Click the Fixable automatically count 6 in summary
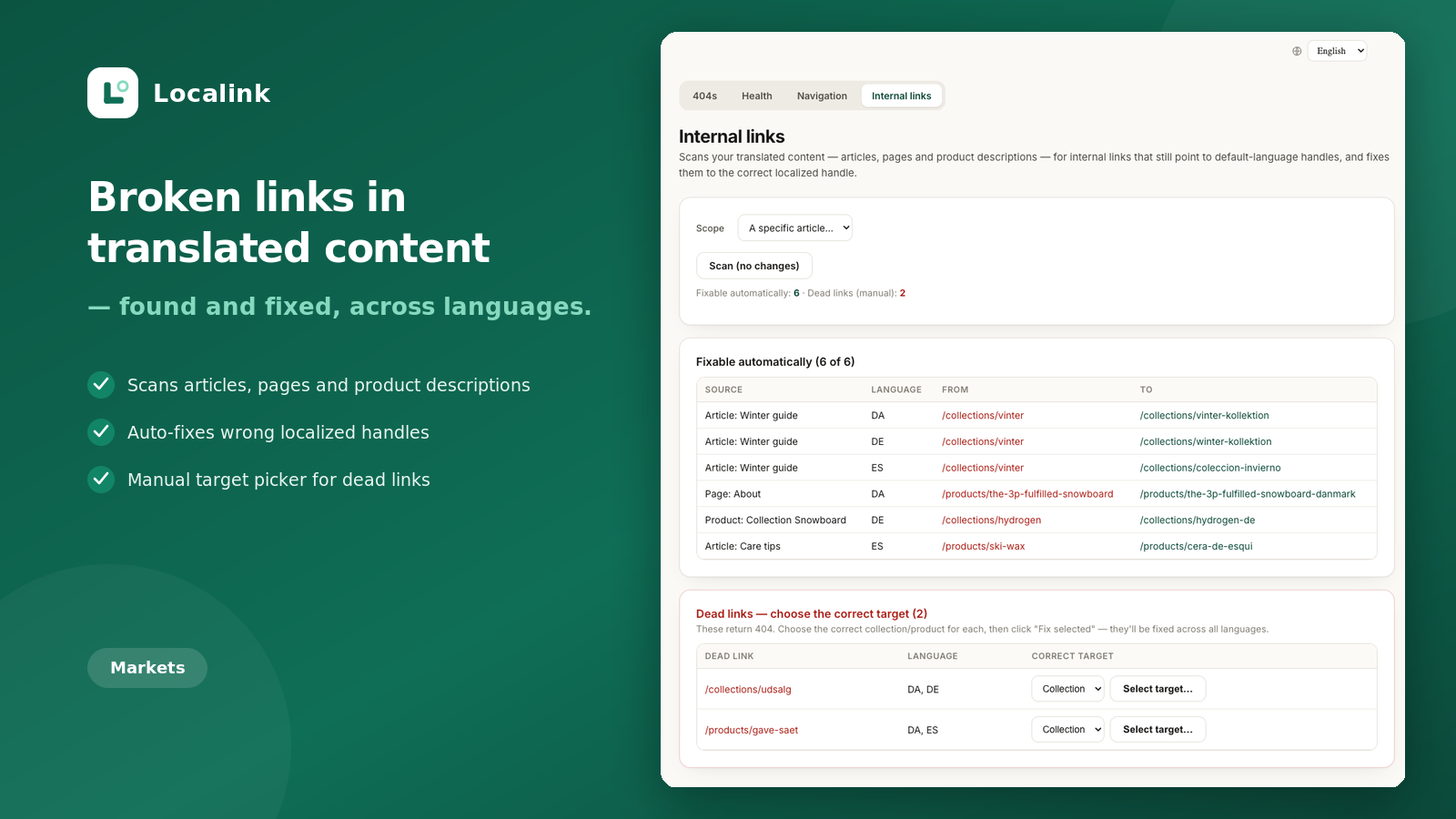This screenshot has height=819, width=1456. 796,293
